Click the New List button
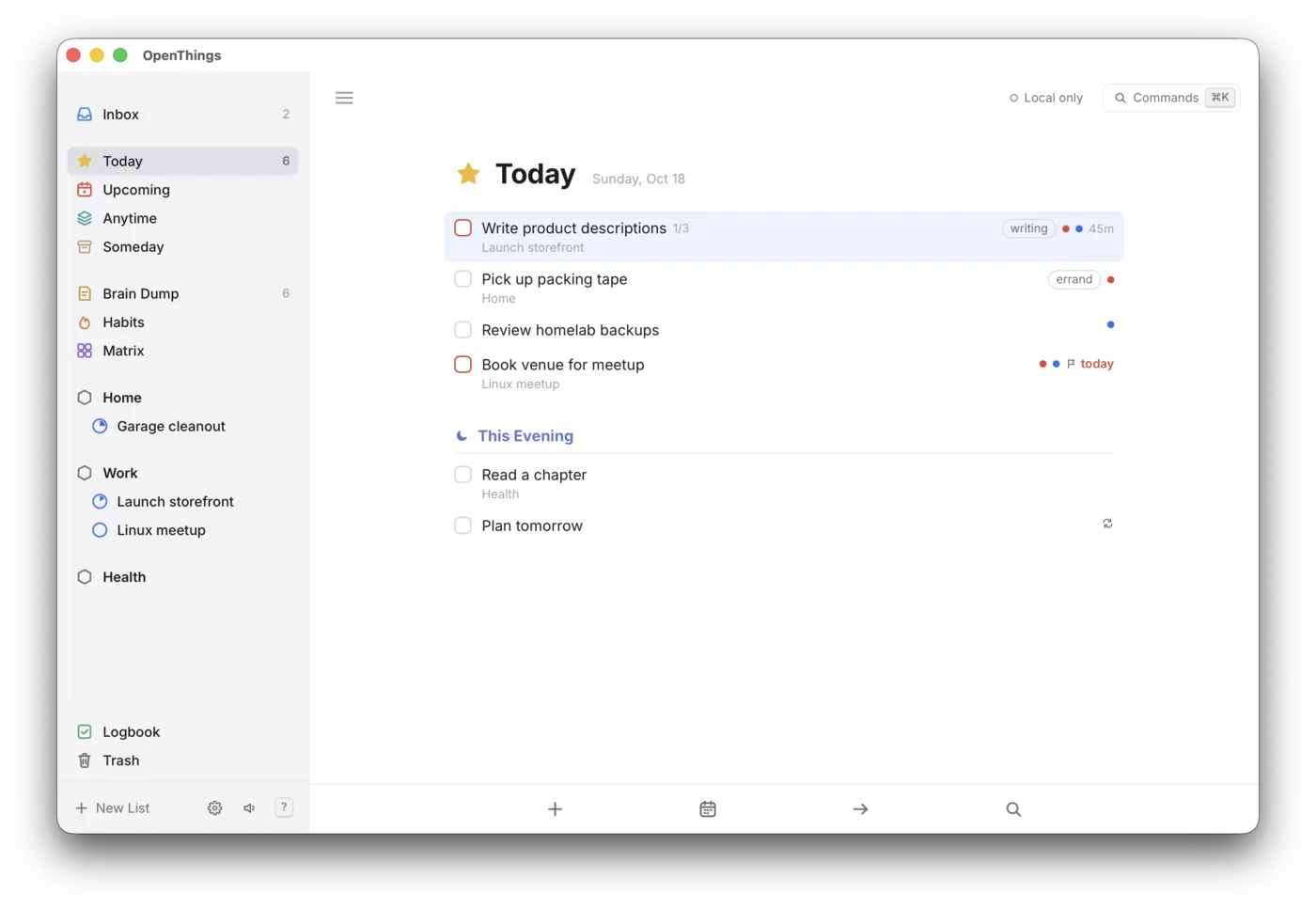Viewport: 1316px width, 909px height. tap(113, 808)
